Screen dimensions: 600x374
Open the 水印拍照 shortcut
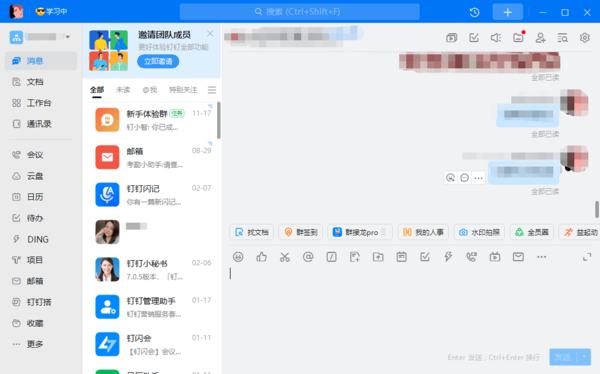pyautogui.click(x=479, y=232)
